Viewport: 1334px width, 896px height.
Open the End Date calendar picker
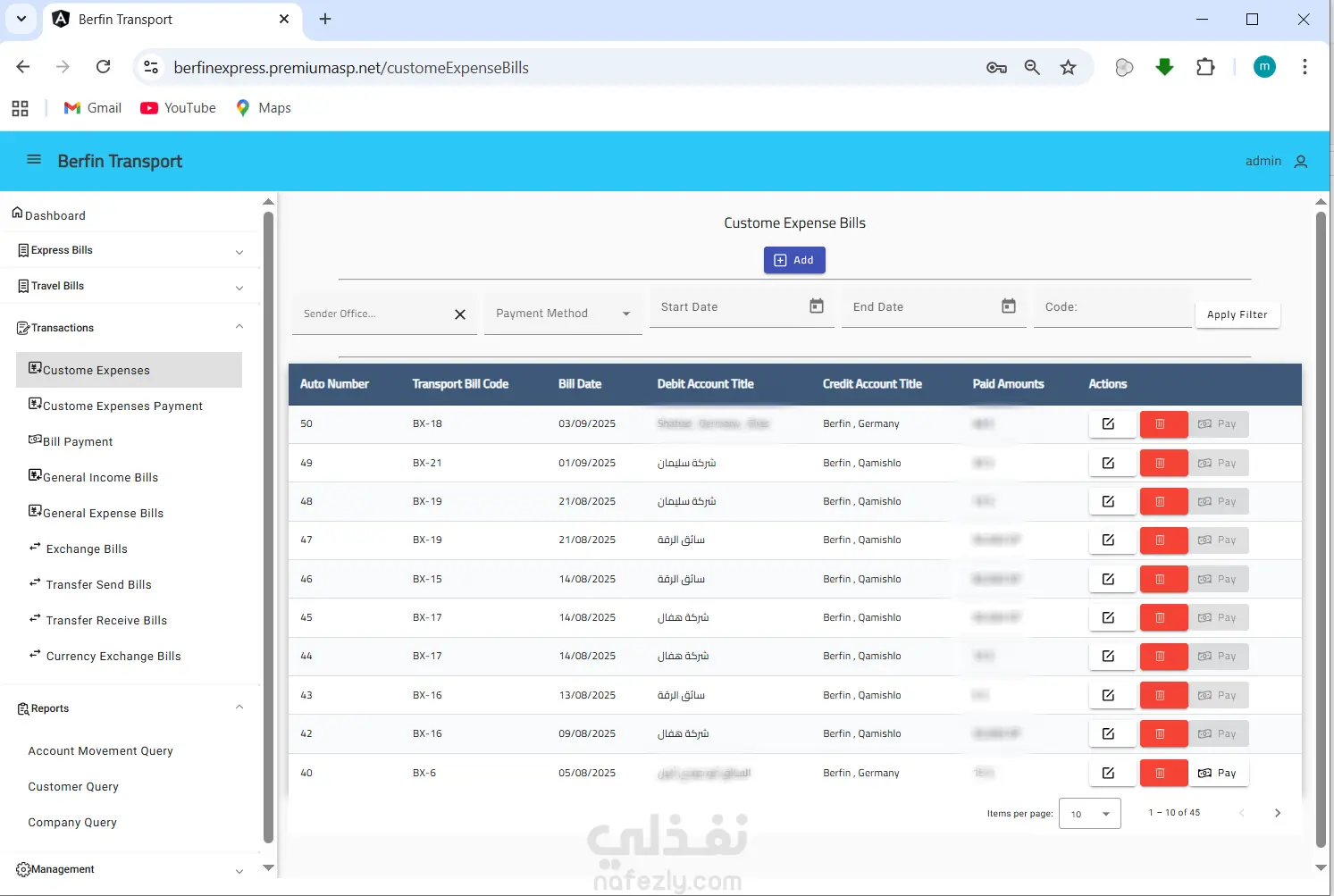pyautogui.click(x=1009, y=306)
